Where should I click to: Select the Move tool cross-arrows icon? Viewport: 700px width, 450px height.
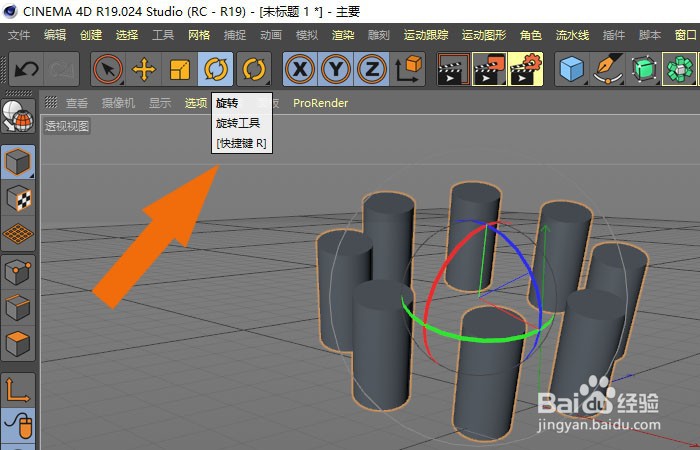(x=144, y=69)
